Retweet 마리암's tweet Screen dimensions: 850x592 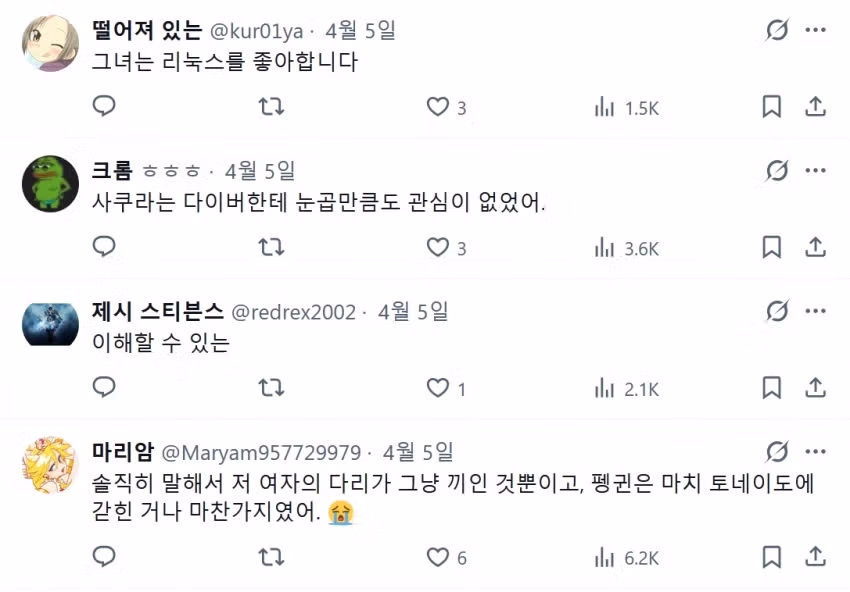coord(272,558)
